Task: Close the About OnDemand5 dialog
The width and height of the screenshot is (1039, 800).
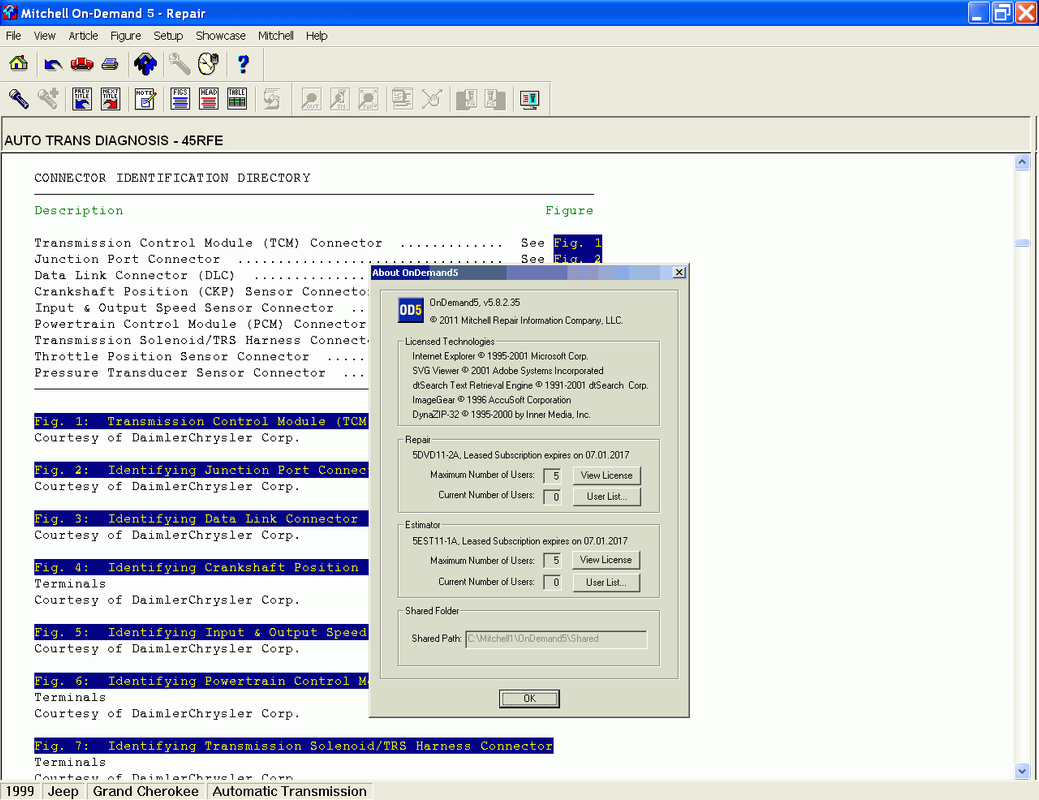Action: (679, 272)
